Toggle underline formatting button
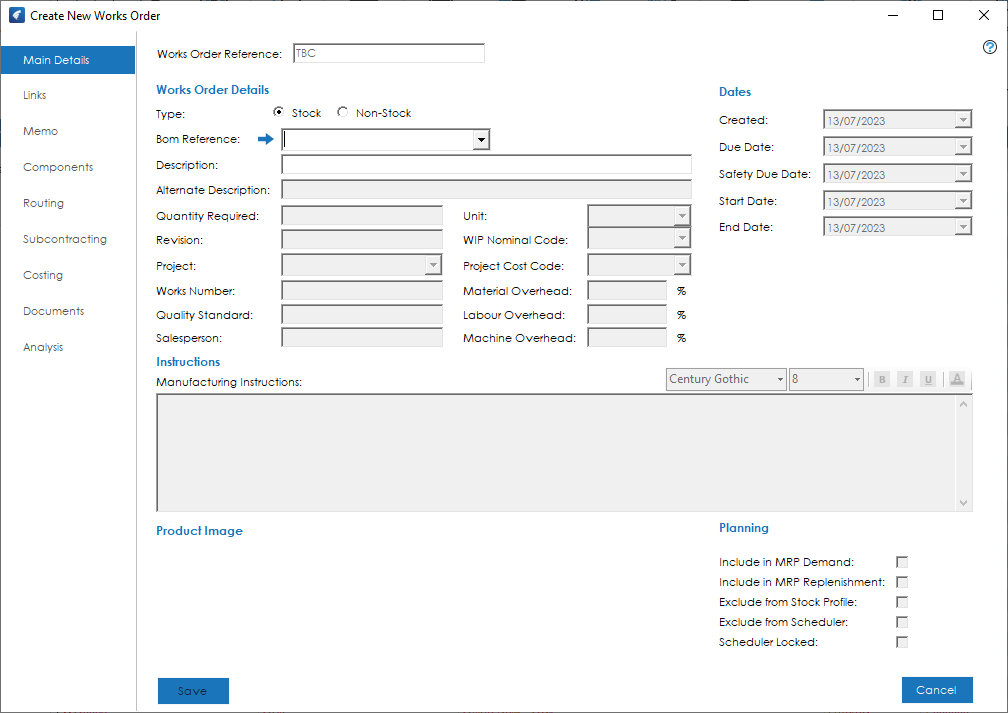This screenshot has width=1008, height=713. point(928,379)
